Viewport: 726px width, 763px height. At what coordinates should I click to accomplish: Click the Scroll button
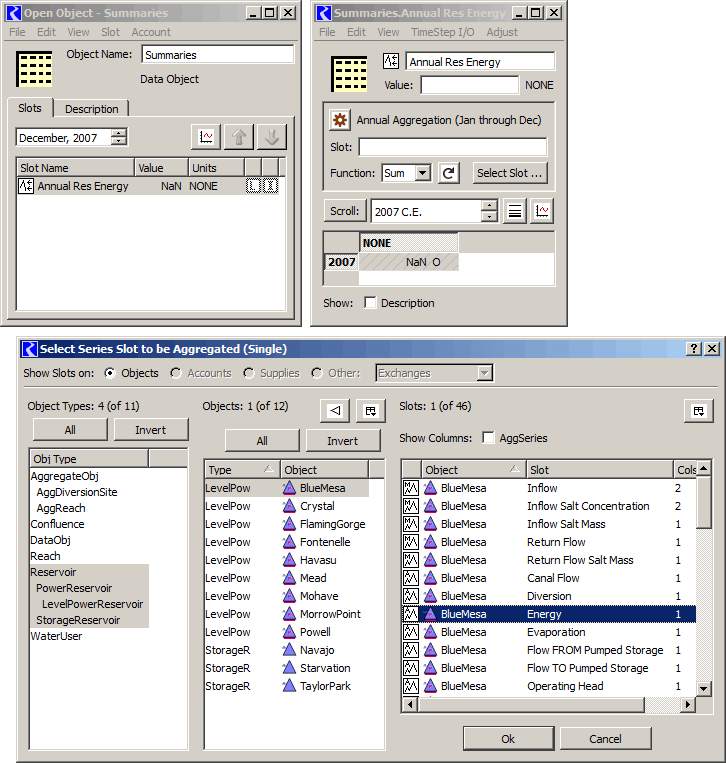[x=345, y=211]
